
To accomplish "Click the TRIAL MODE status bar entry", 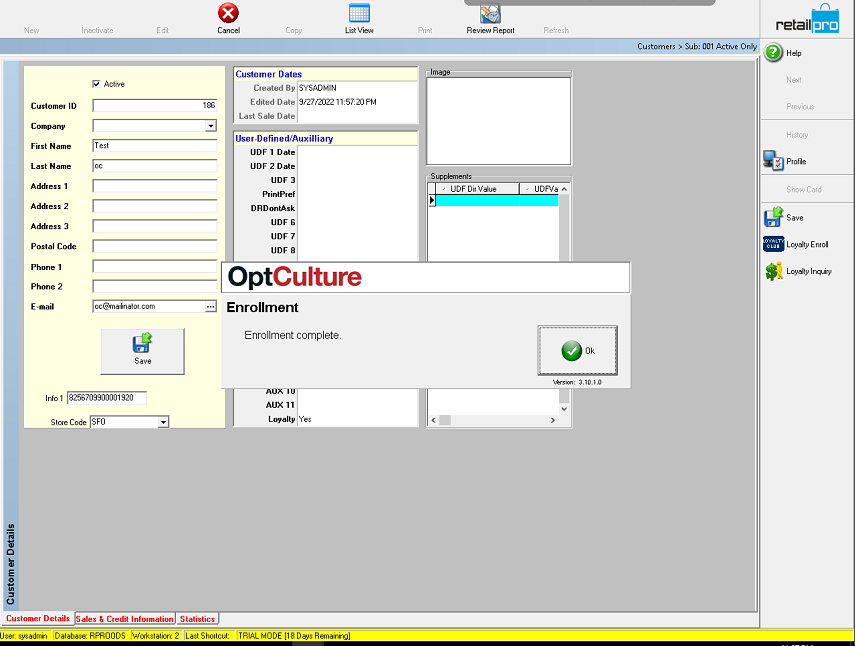I will pyautogui.click(x=294, y=636).
